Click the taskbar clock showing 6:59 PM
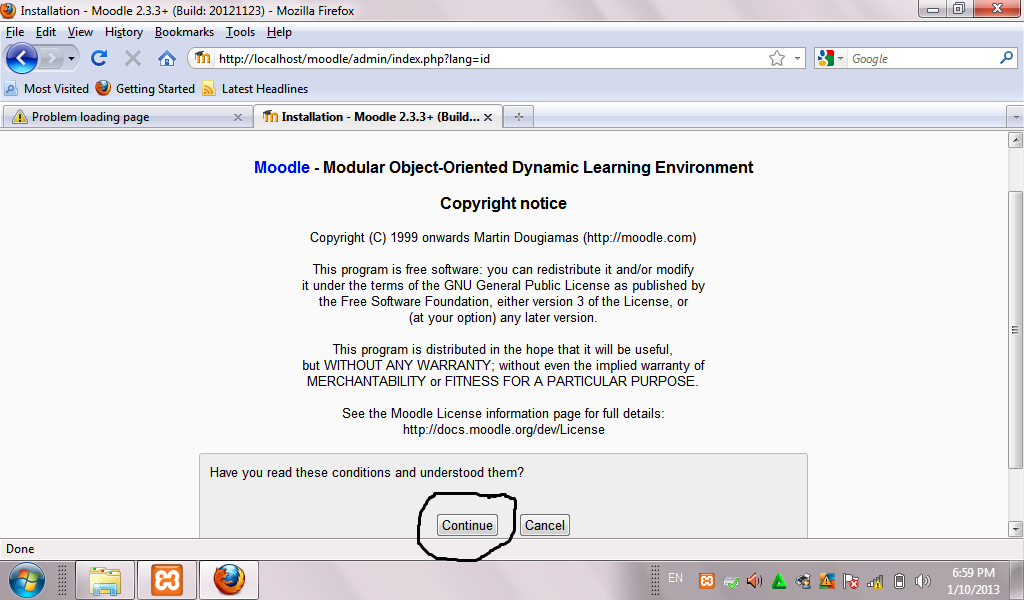This screenshot has height=600, width=1024. [x=973, y=580]
